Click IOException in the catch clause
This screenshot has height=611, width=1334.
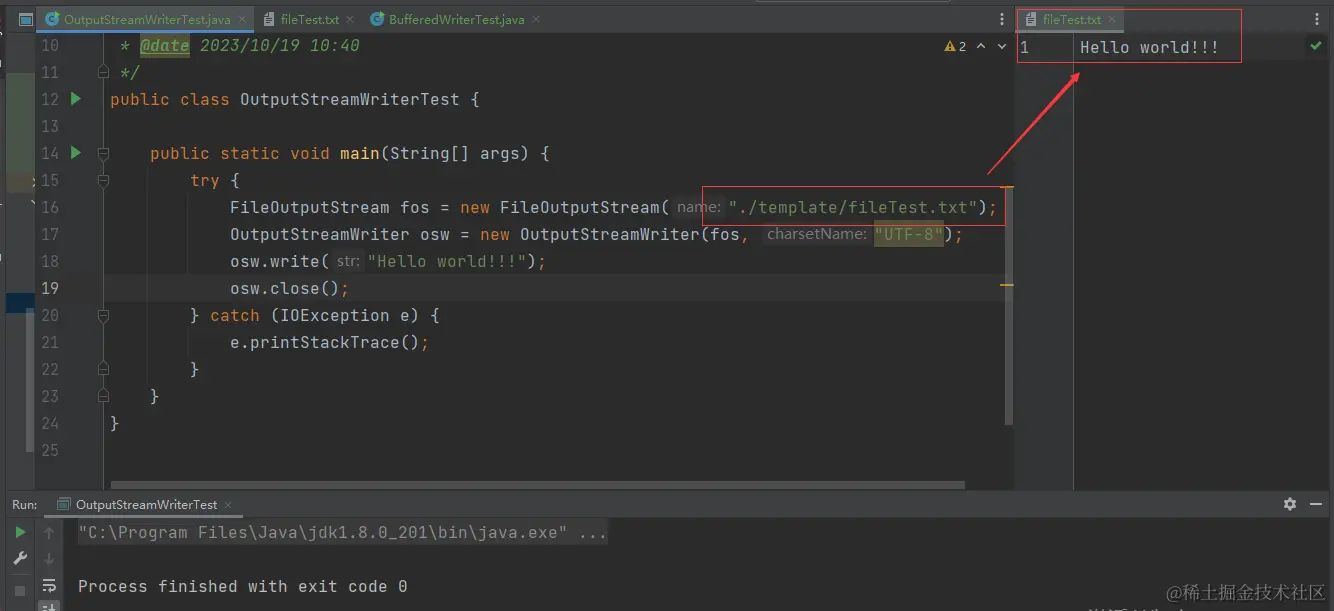coord(335,315)
